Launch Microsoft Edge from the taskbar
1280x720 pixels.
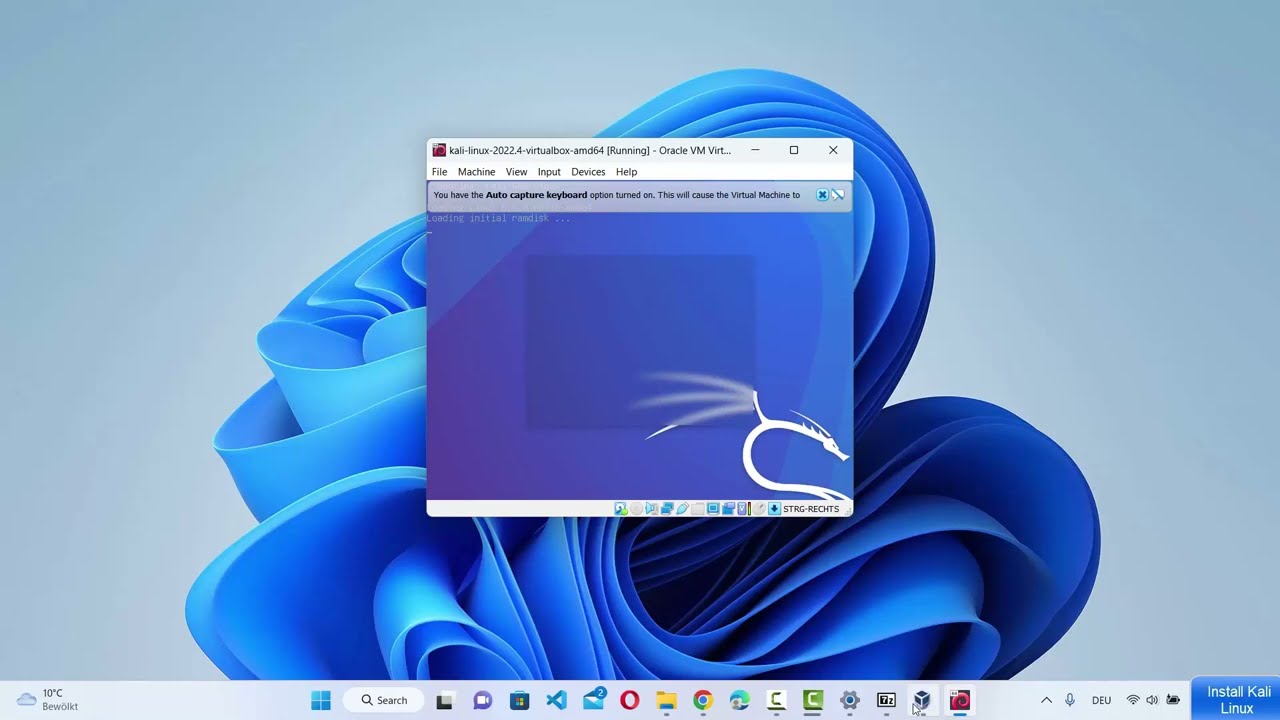(739, 700)
